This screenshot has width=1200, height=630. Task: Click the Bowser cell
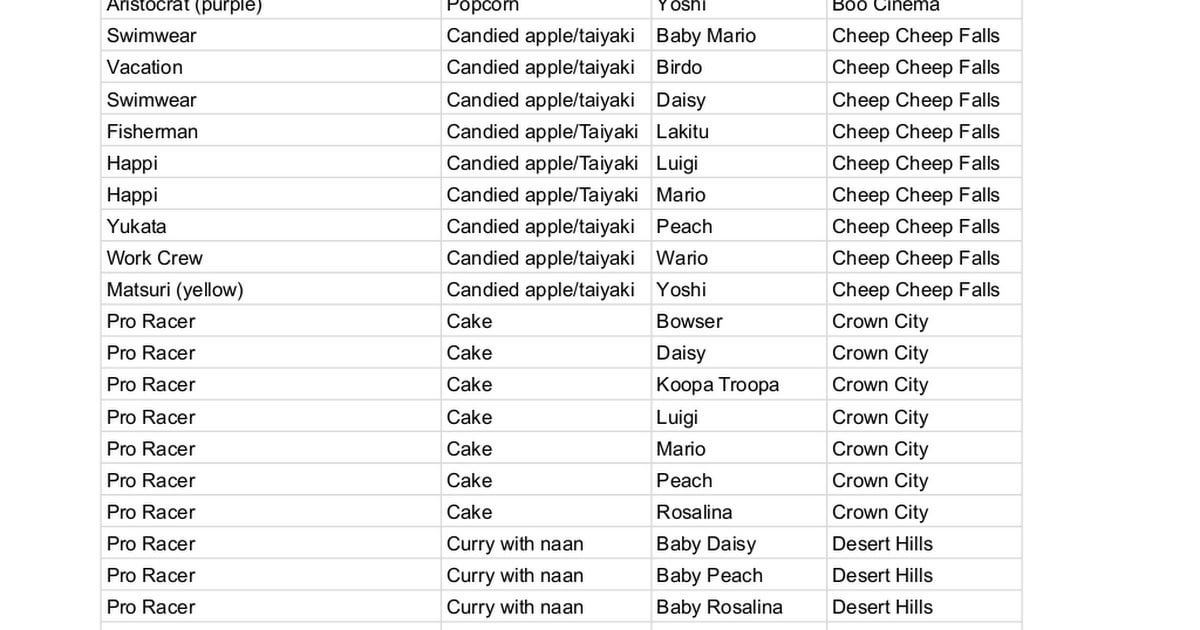click(689, 322)
